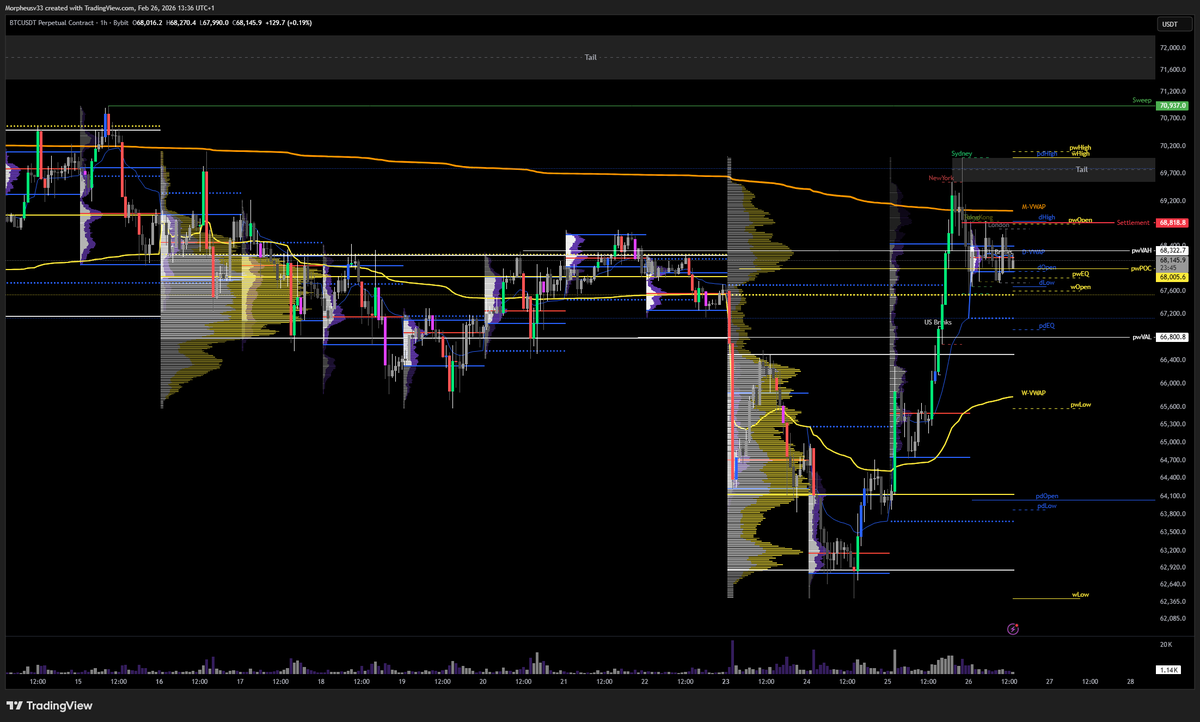Click the 72,000.0 price axis label
The height and width of the screenshot is (722, 1200).
(x=1173, y=47)
